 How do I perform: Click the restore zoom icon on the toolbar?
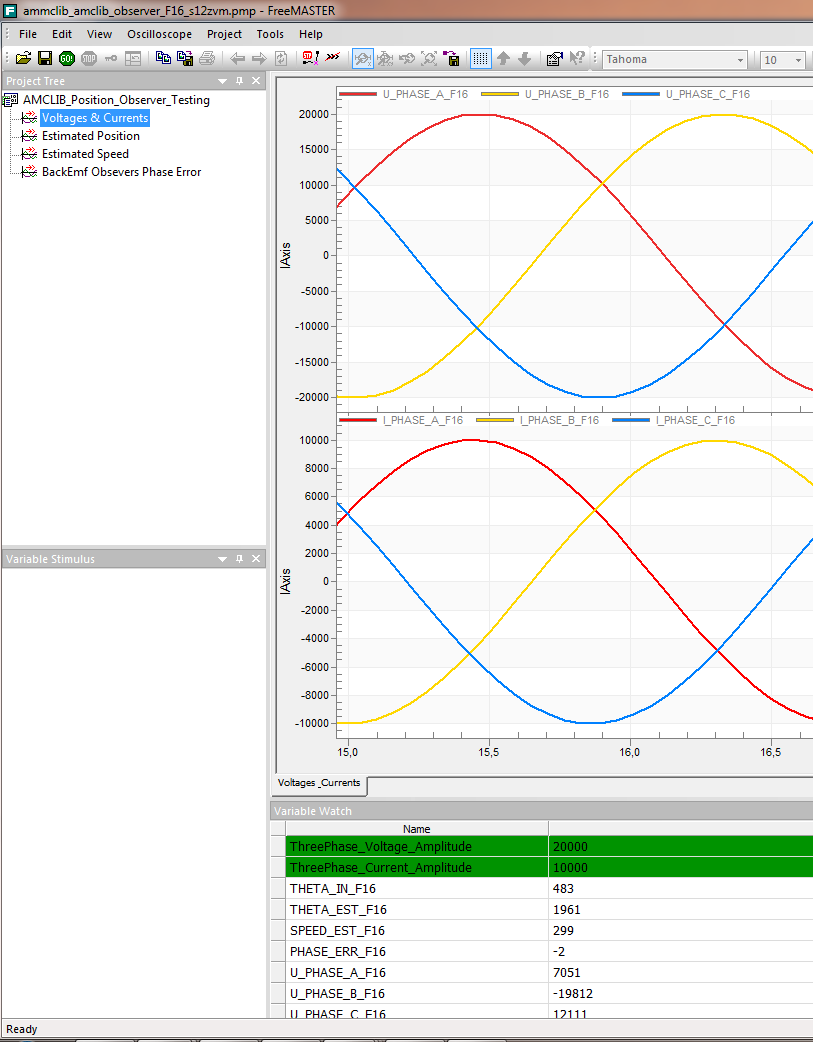click(409, 58)
